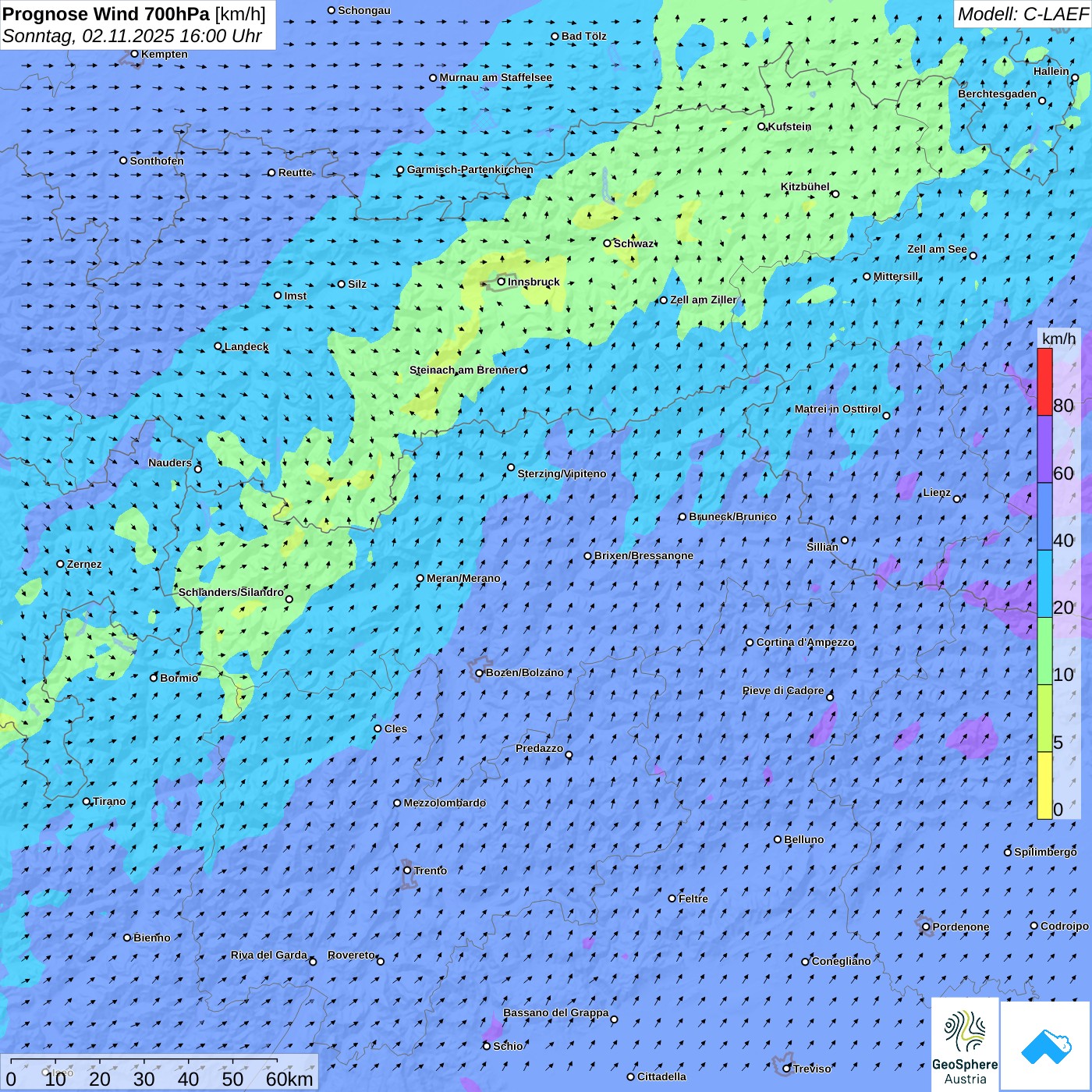
Task: Click the Riva del Garda label
Action: tap(269, 955)
